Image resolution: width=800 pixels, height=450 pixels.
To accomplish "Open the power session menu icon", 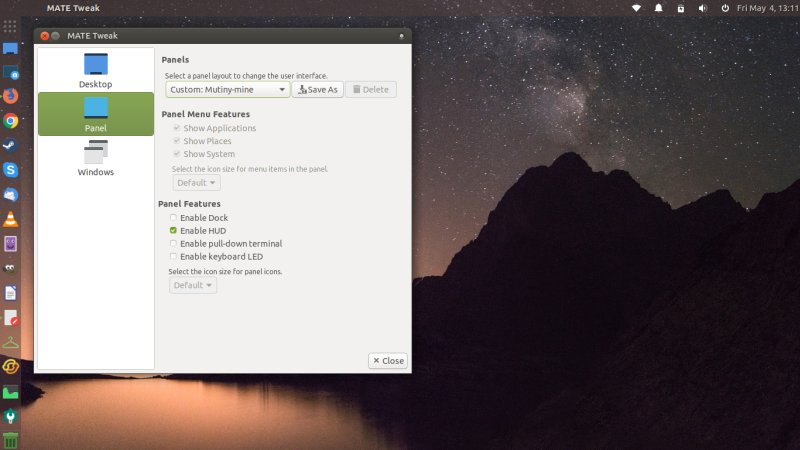I will pyautogui.click(x=725, y=8).
